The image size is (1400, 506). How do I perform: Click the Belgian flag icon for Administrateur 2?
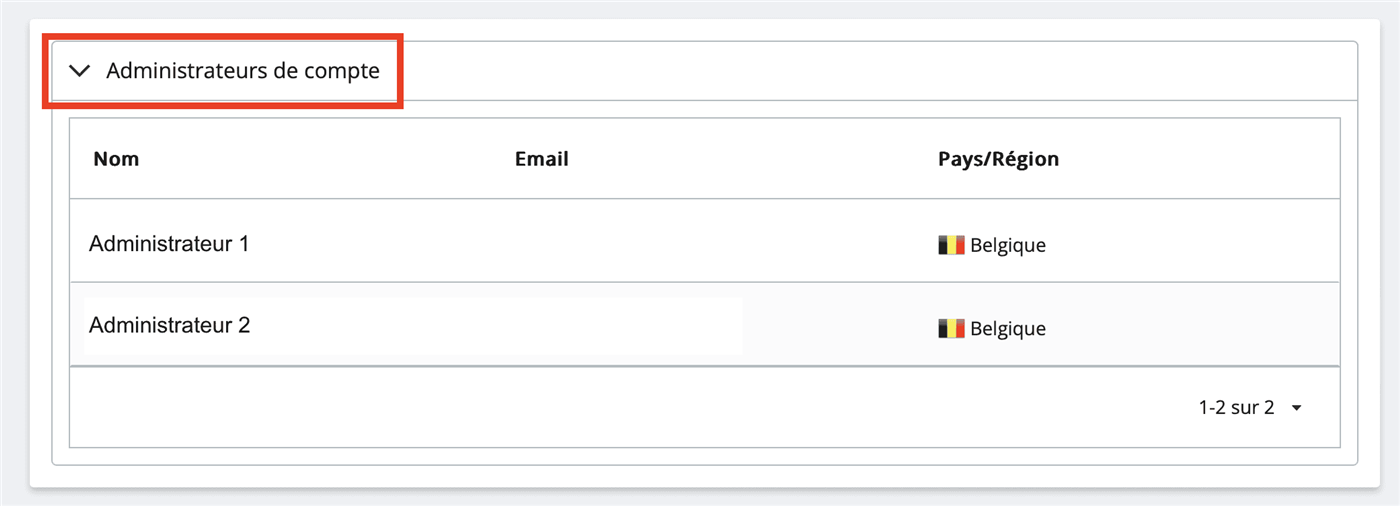click(x=951, y=328)
